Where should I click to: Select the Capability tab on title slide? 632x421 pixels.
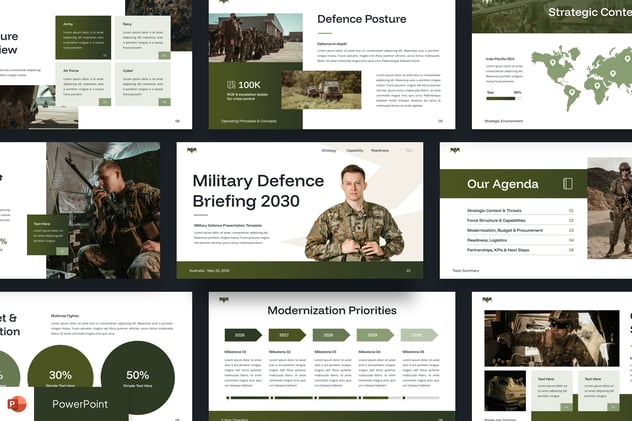click(x=355, y=150)
